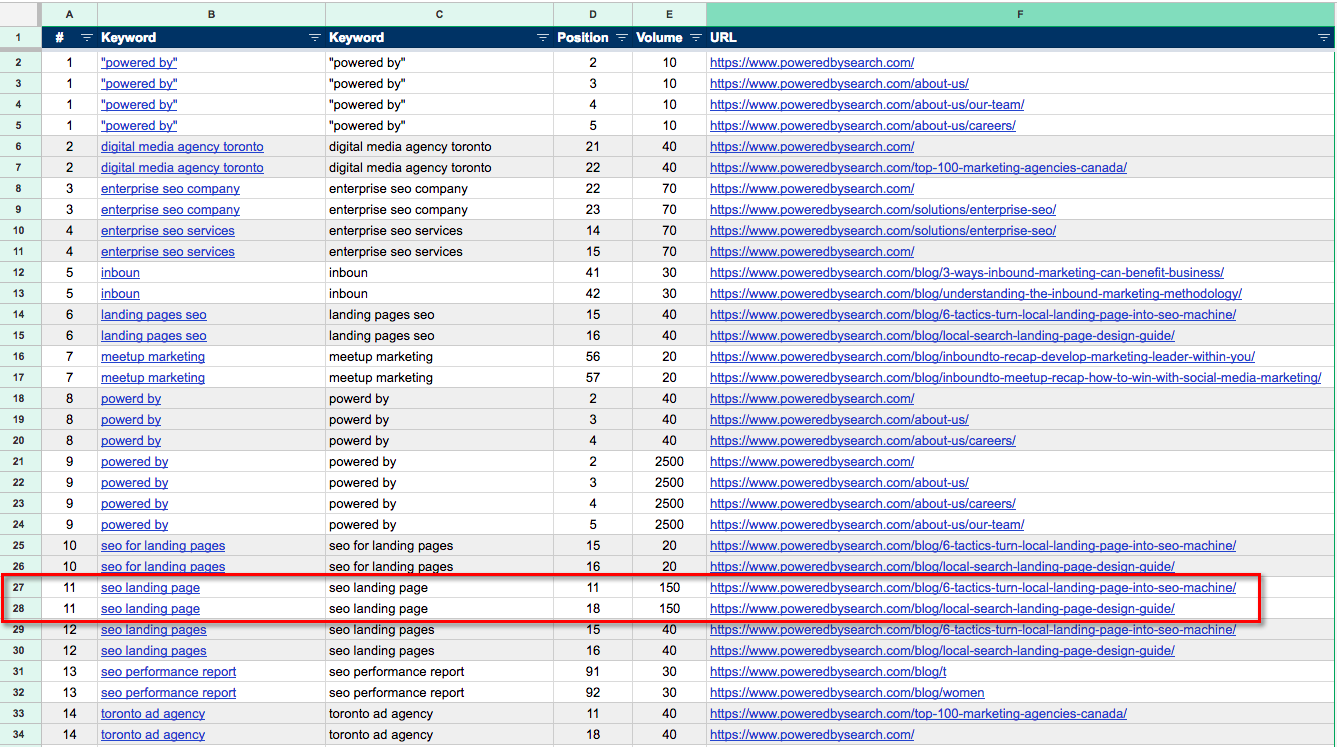Viewport: 1337px width, 747px height.
Task: Select position cell showing 41
Action: pyautogui.click(x=593, y=273)
